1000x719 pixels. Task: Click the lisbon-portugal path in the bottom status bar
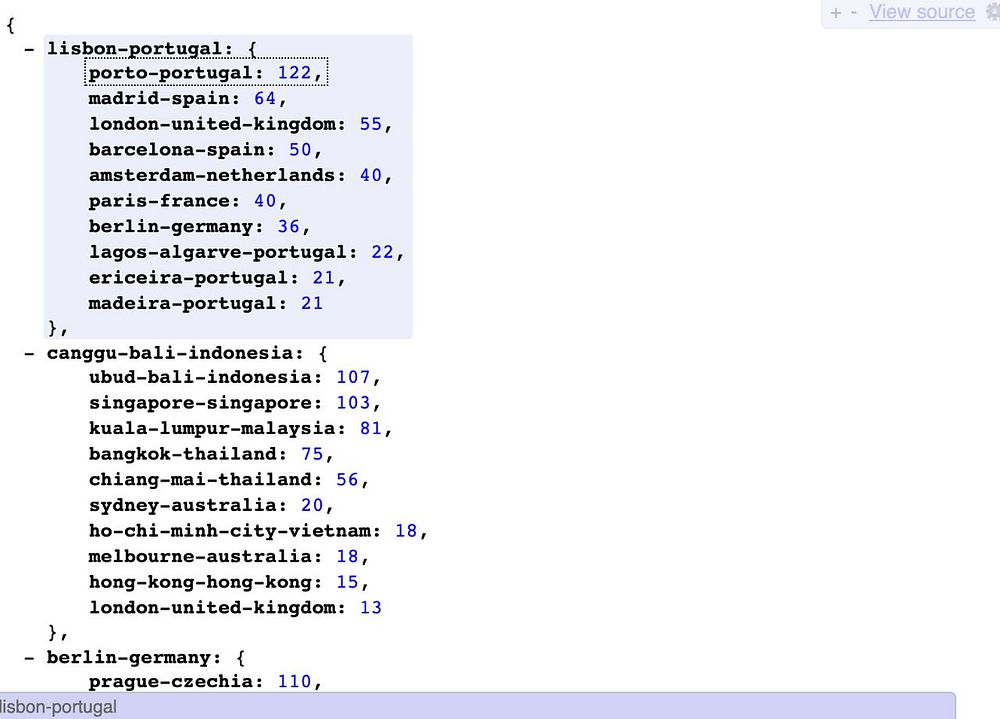click(x=58, y=708)
